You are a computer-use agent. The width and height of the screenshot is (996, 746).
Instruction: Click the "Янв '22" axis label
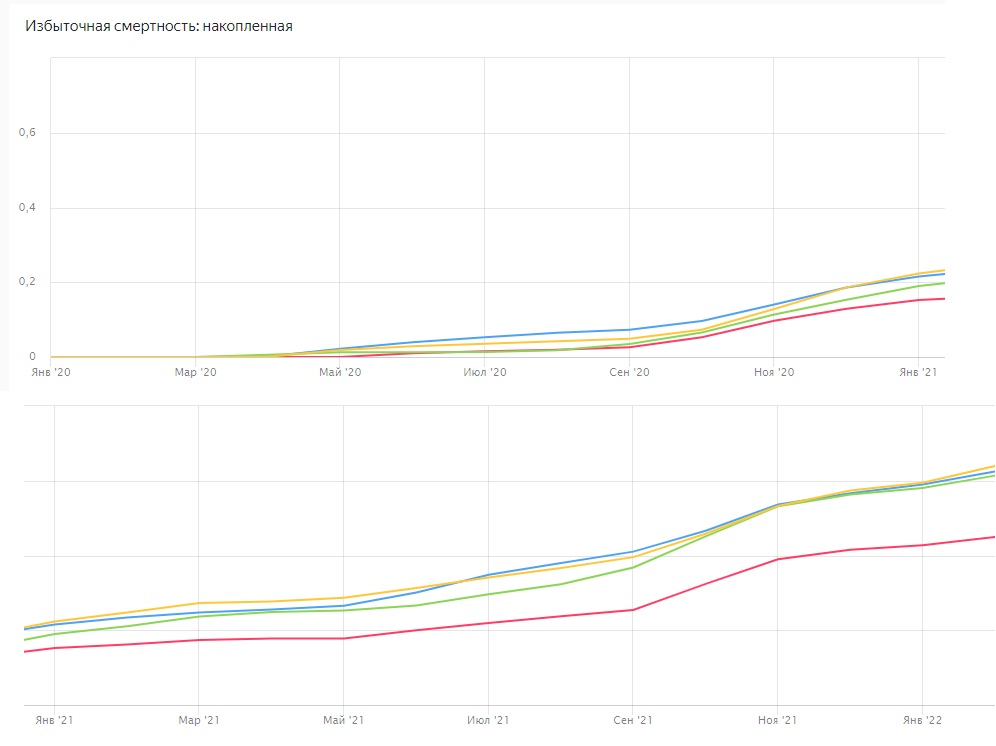(x=922, y=720)
